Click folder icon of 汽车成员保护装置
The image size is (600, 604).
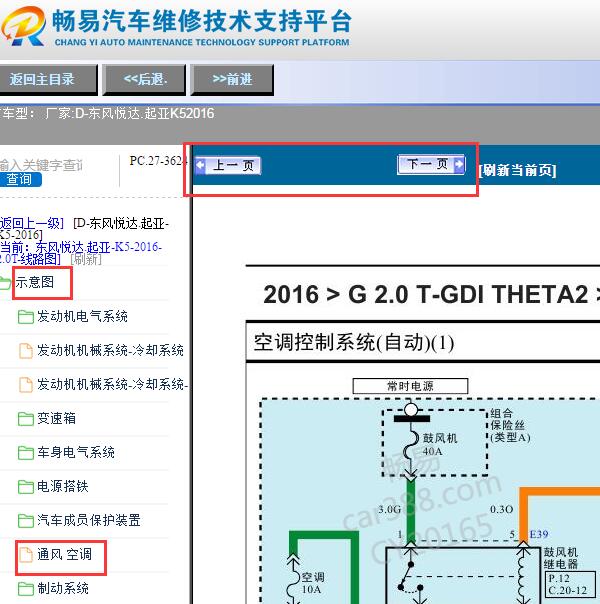(26, 520)
